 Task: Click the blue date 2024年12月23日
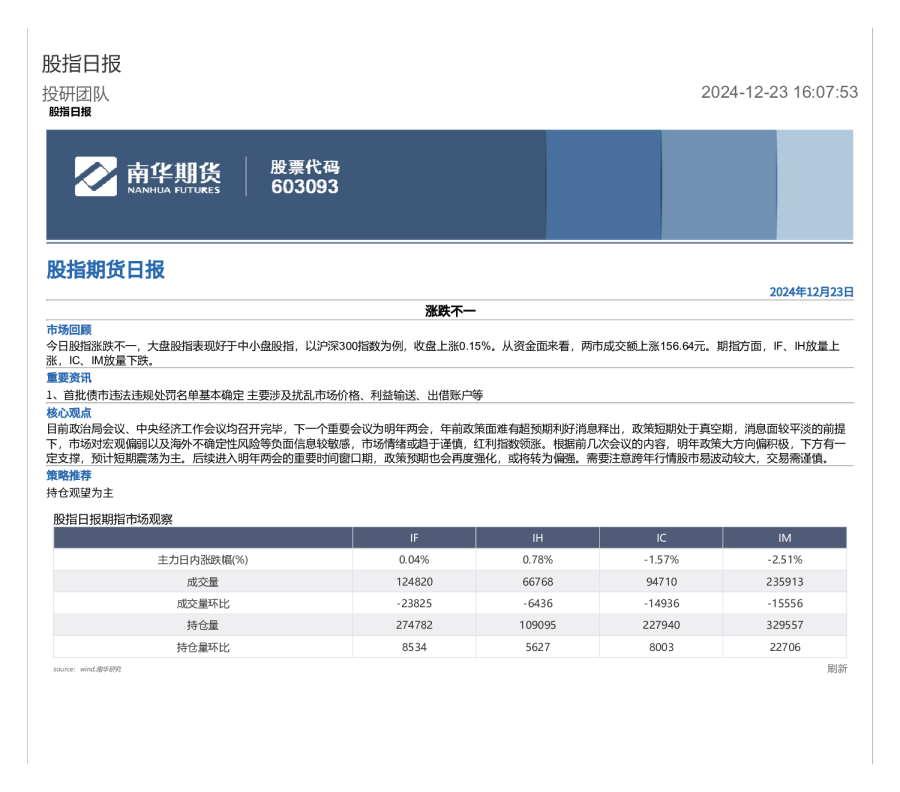811,292
